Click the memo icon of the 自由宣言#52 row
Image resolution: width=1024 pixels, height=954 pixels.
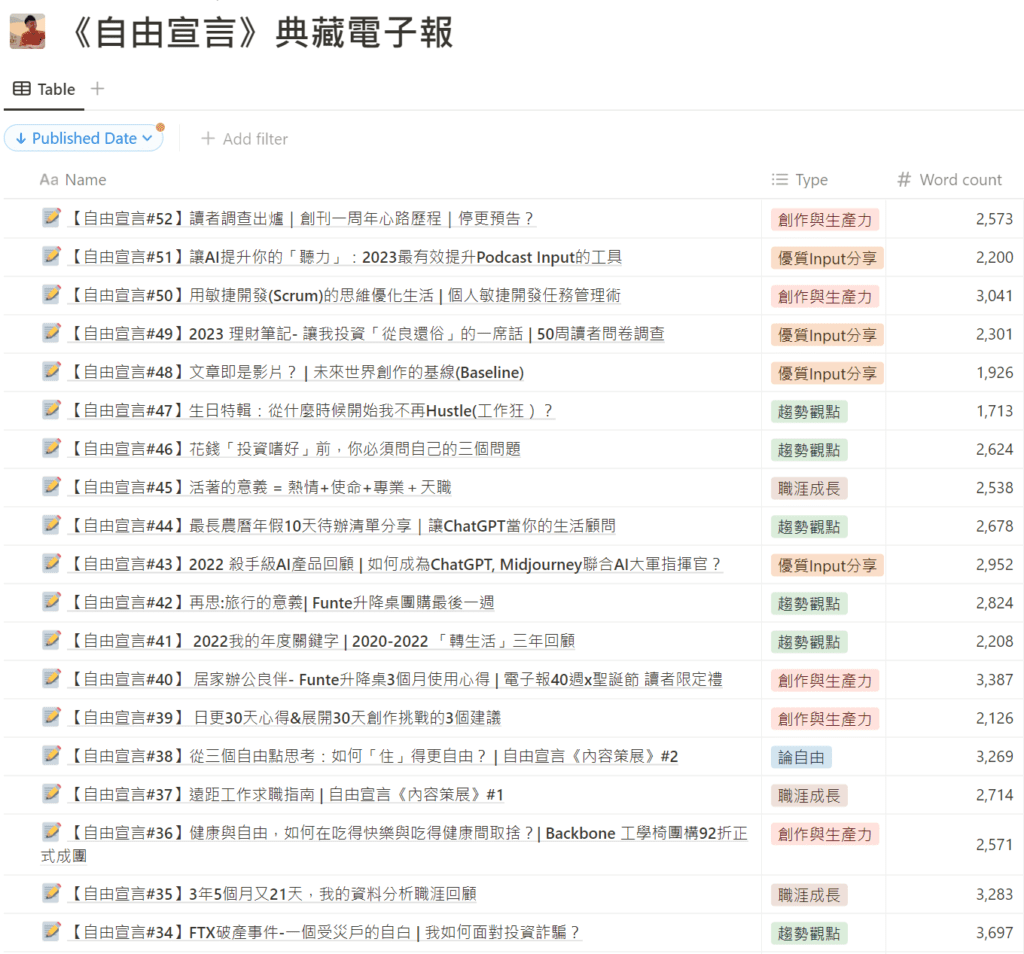[x=52, y=218]
